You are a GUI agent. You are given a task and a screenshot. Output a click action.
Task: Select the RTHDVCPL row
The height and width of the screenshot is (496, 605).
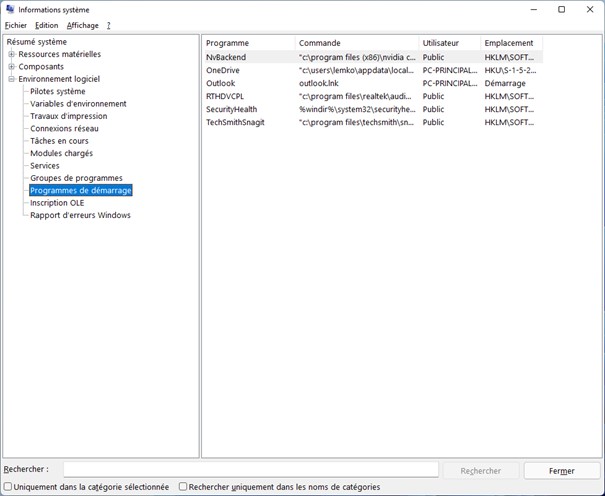pos(372,96)
